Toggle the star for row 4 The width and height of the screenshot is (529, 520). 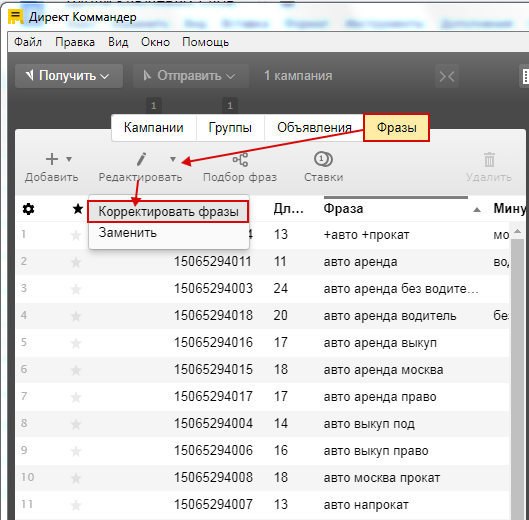[x=76, y=316]
